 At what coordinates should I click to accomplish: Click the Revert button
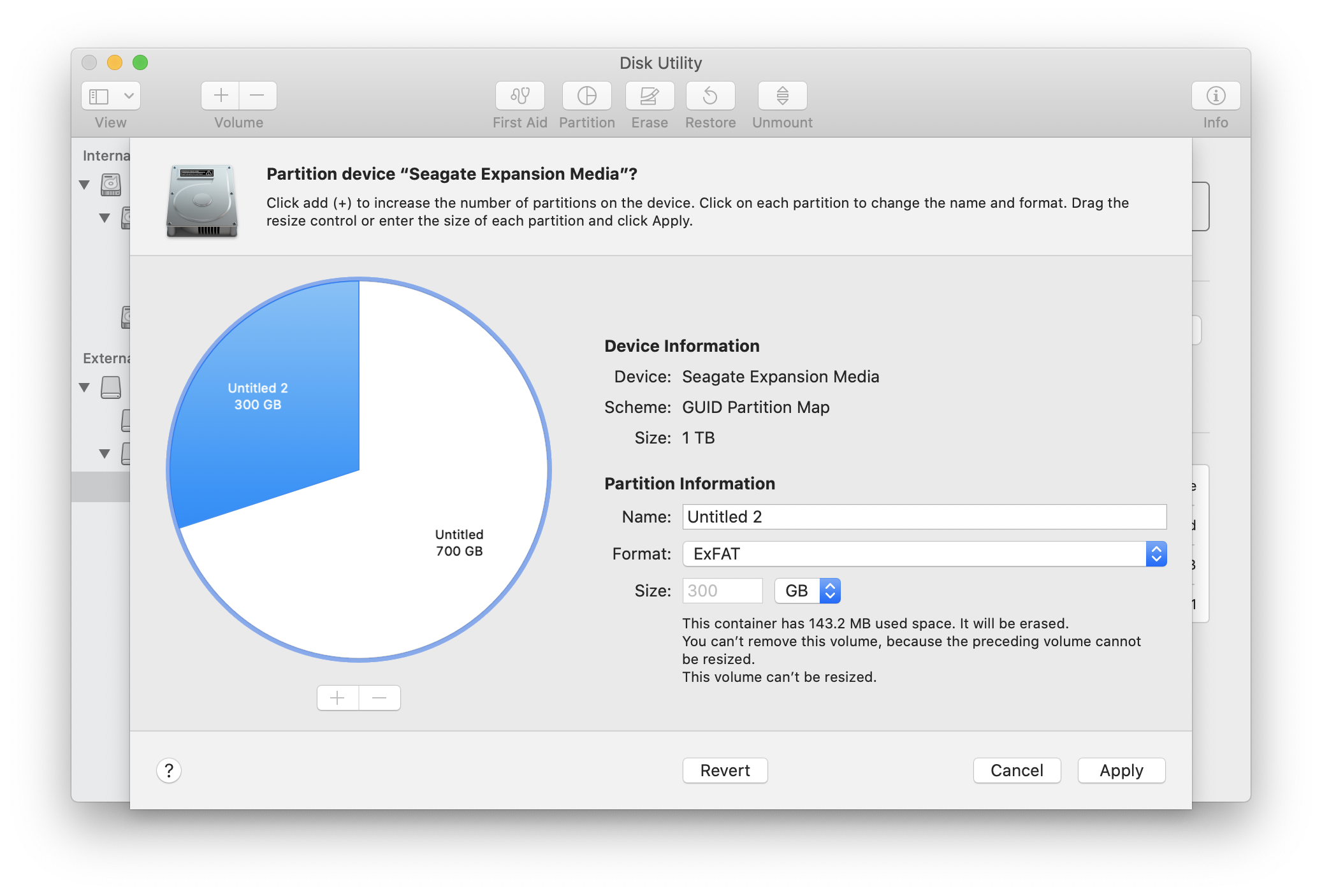coord(725,770)
